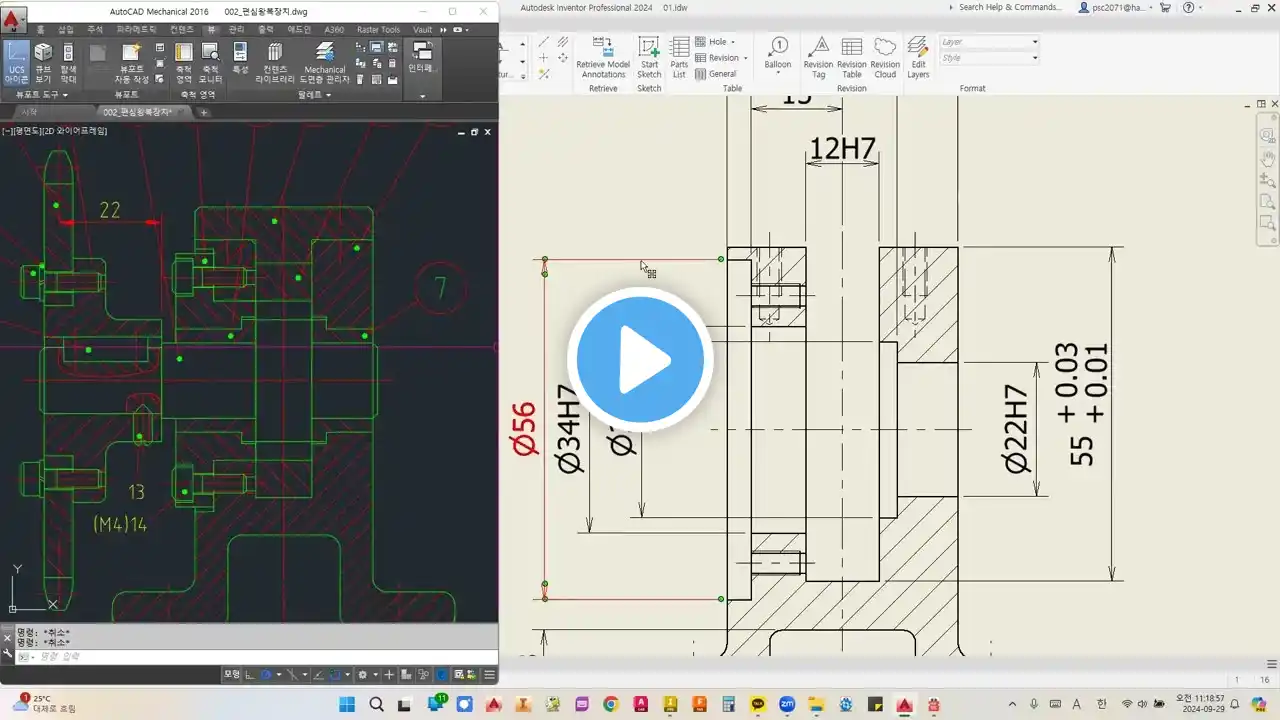This screenshot has height=720, width=1280.
Task: Insert a Revision Table
Action: pyautogui.click(x=852, y=58)
